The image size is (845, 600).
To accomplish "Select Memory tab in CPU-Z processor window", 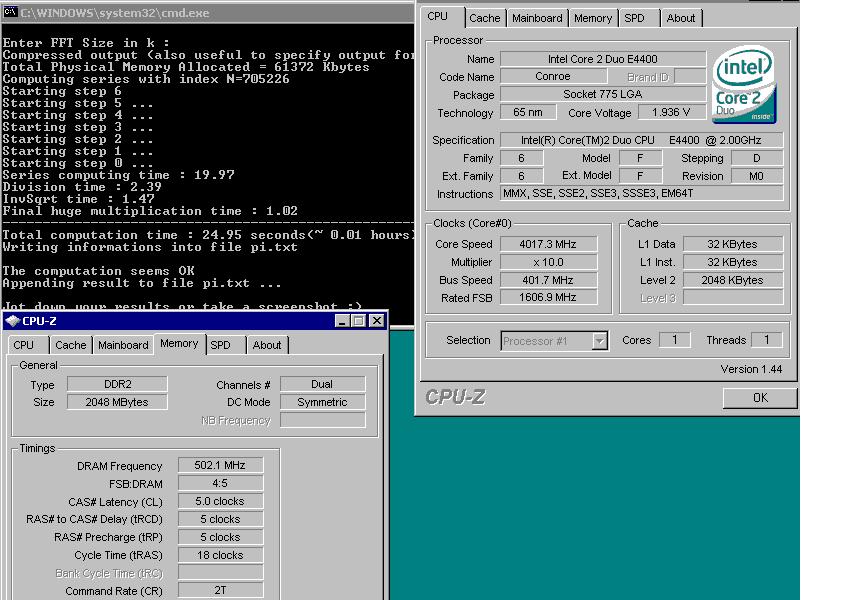I will pyautogui.click(x=593, y=18).
